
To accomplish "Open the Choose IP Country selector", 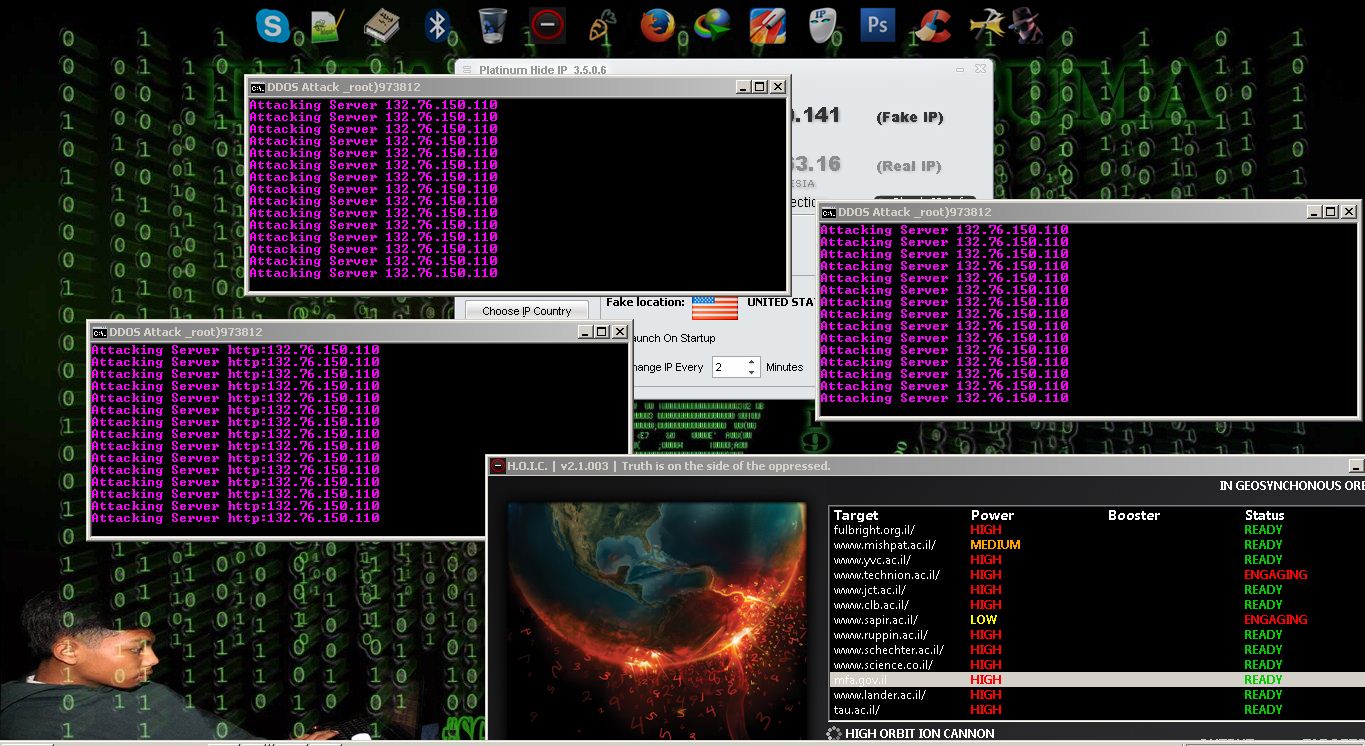I will (x=526, y=311).
